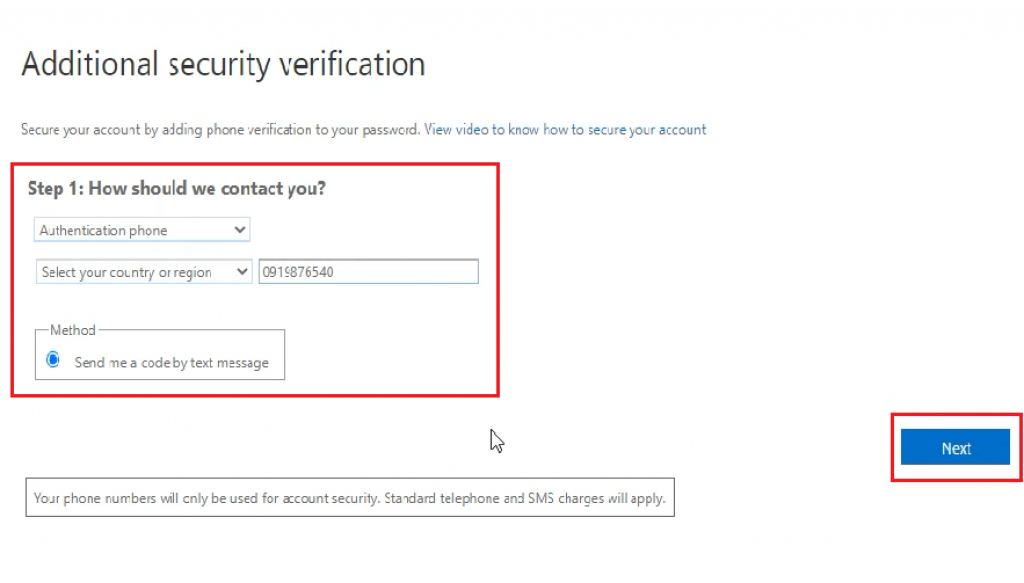The image size is (1024, 583).
Task: Click the dropdown arrow beside Authentication phone
Action: click(x=240, y=229)
